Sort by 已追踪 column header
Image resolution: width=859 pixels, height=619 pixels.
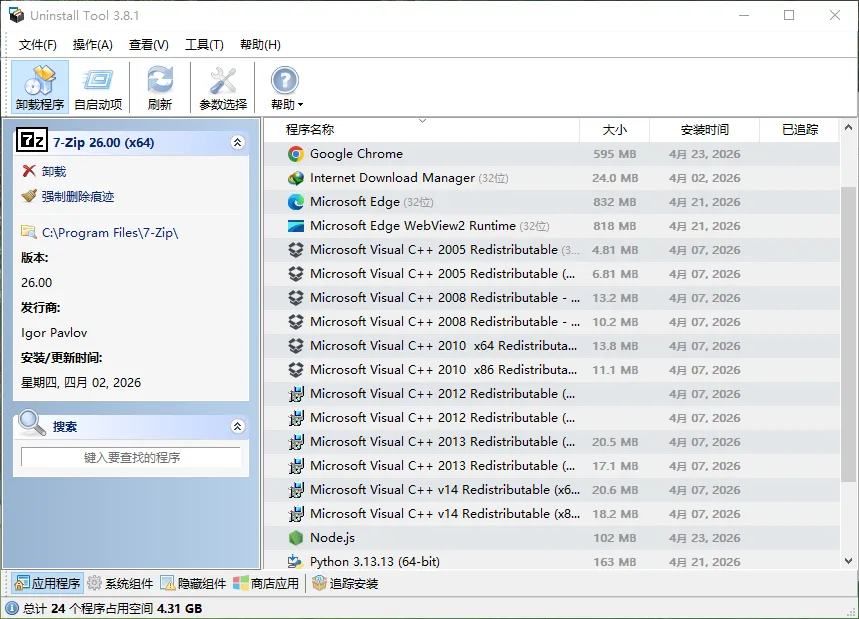799,130
